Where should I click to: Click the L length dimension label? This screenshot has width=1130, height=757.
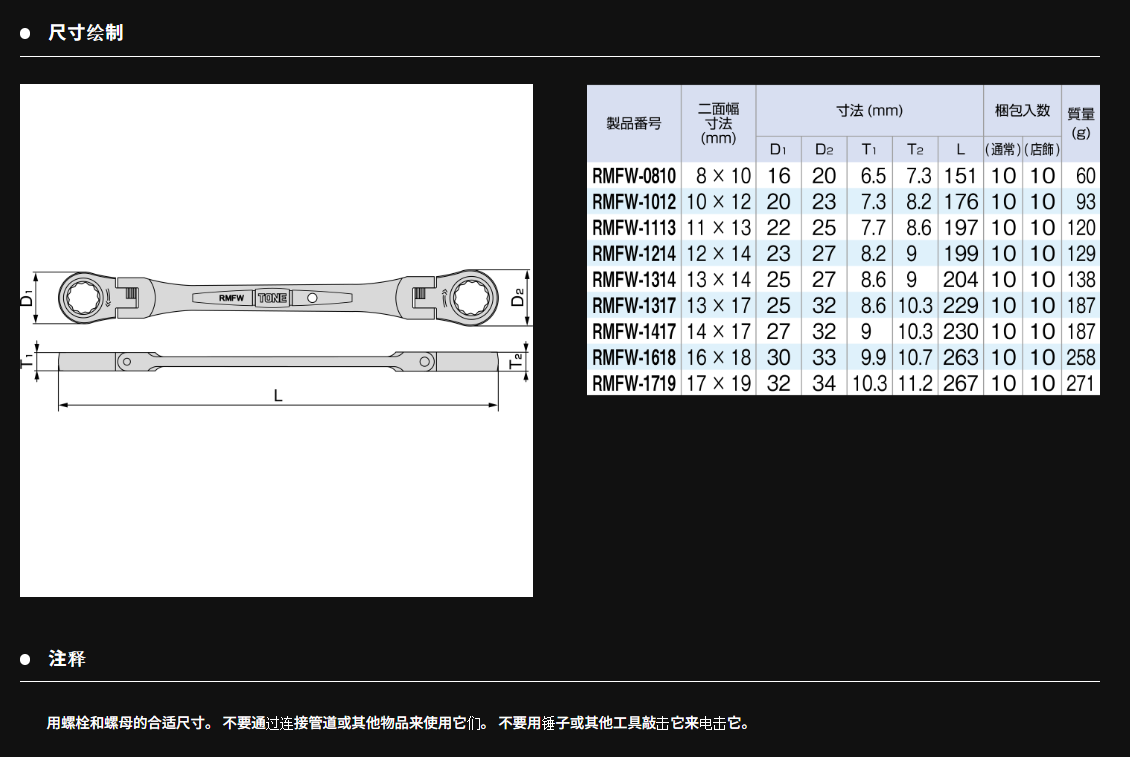coord(278,395)
